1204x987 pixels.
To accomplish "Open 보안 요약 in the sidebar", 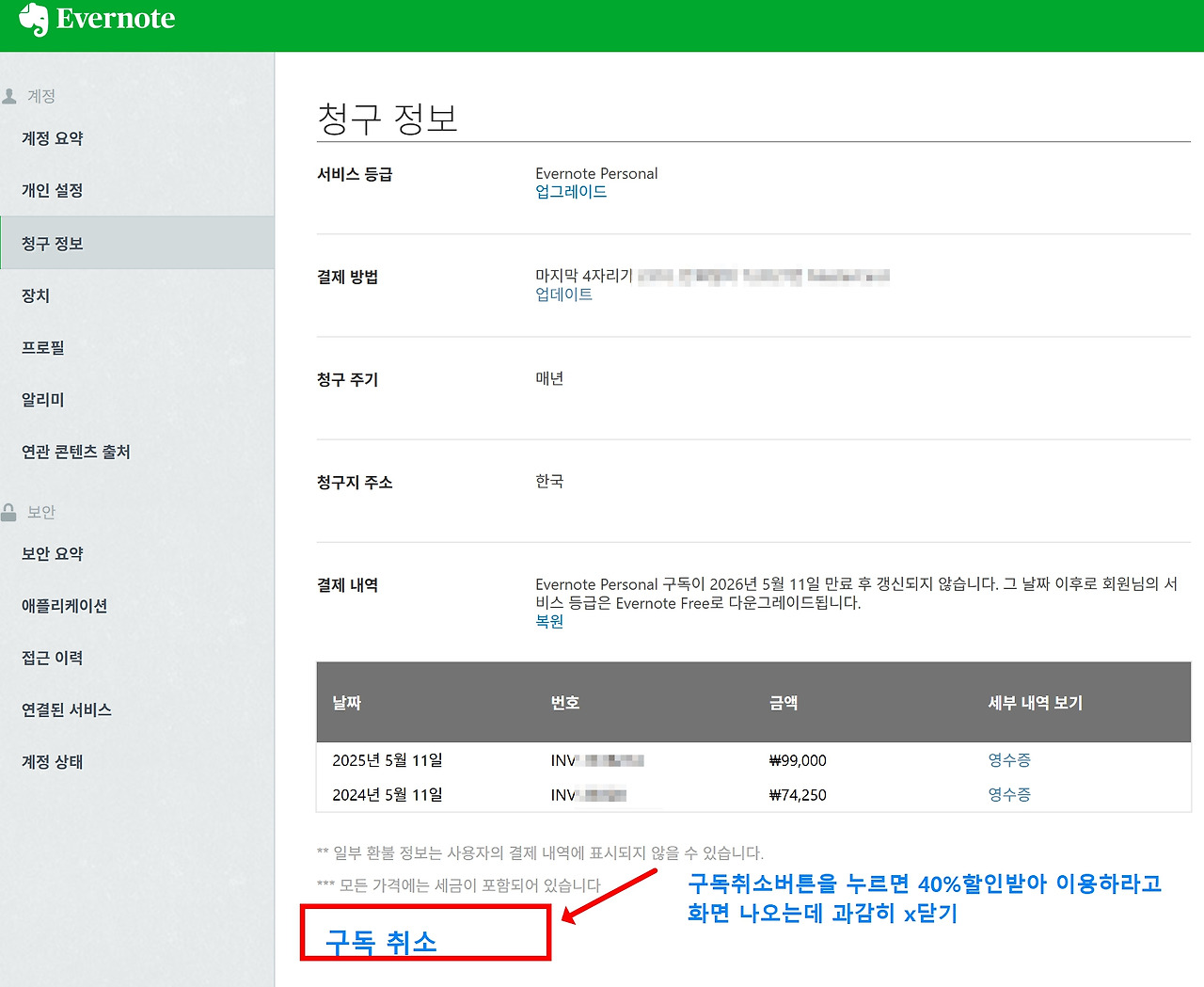I will pyautogui.click(x=53, y=554).
